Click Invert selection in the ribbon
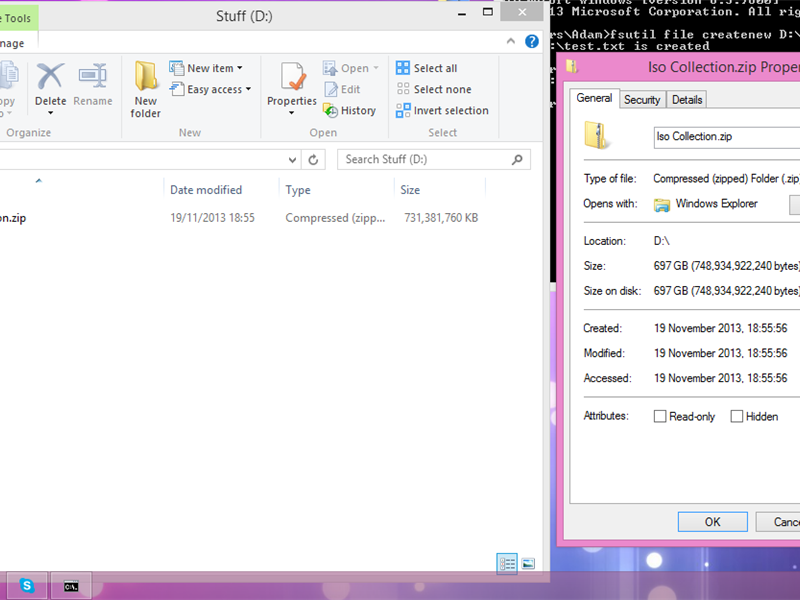Image resolution: width=800 pixels, height=600 pixels. (442, 110)
